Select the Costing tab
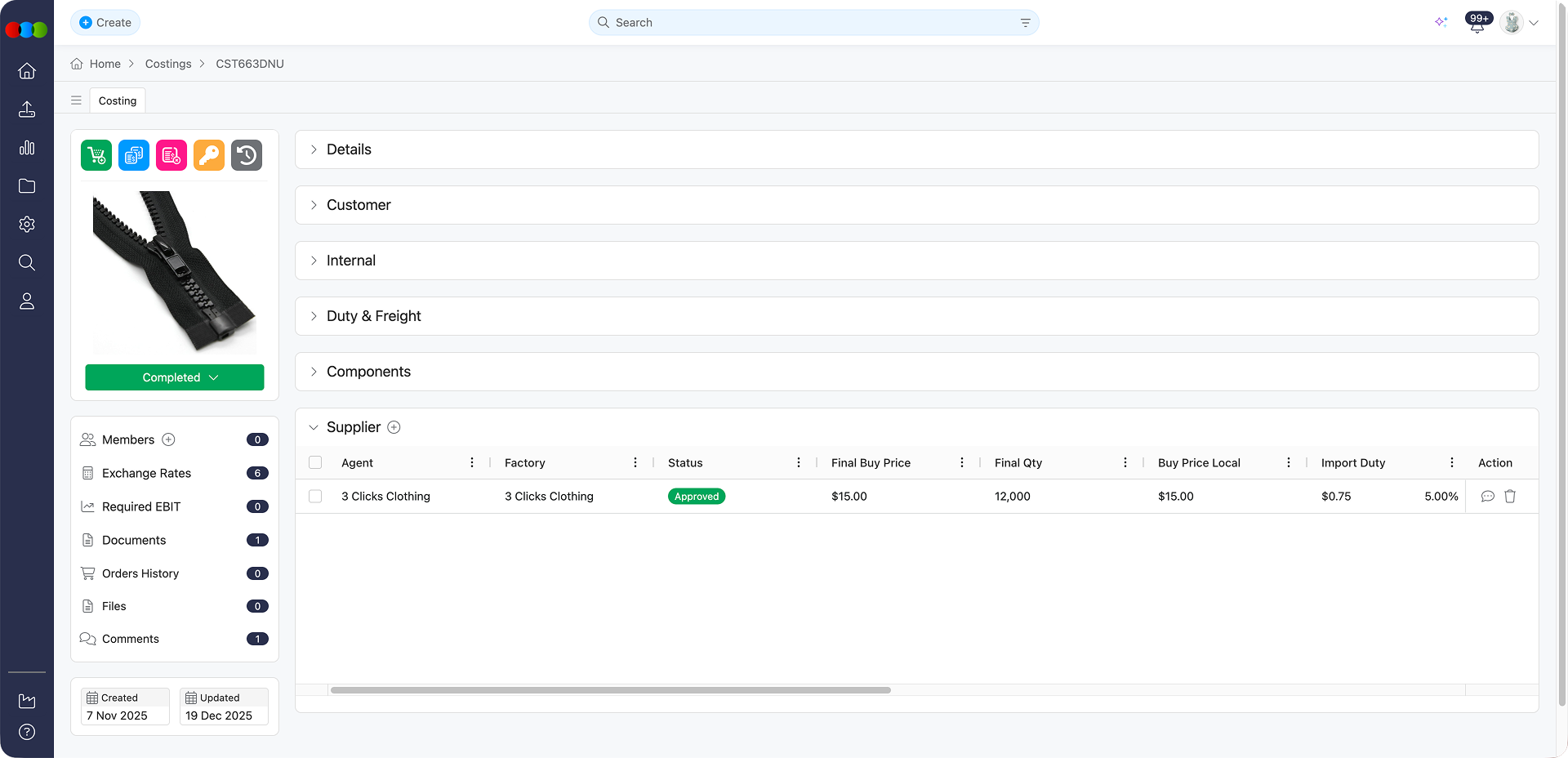Viewport: 1568px width, 758px height. pyautogui.click(x=118, y=100)
